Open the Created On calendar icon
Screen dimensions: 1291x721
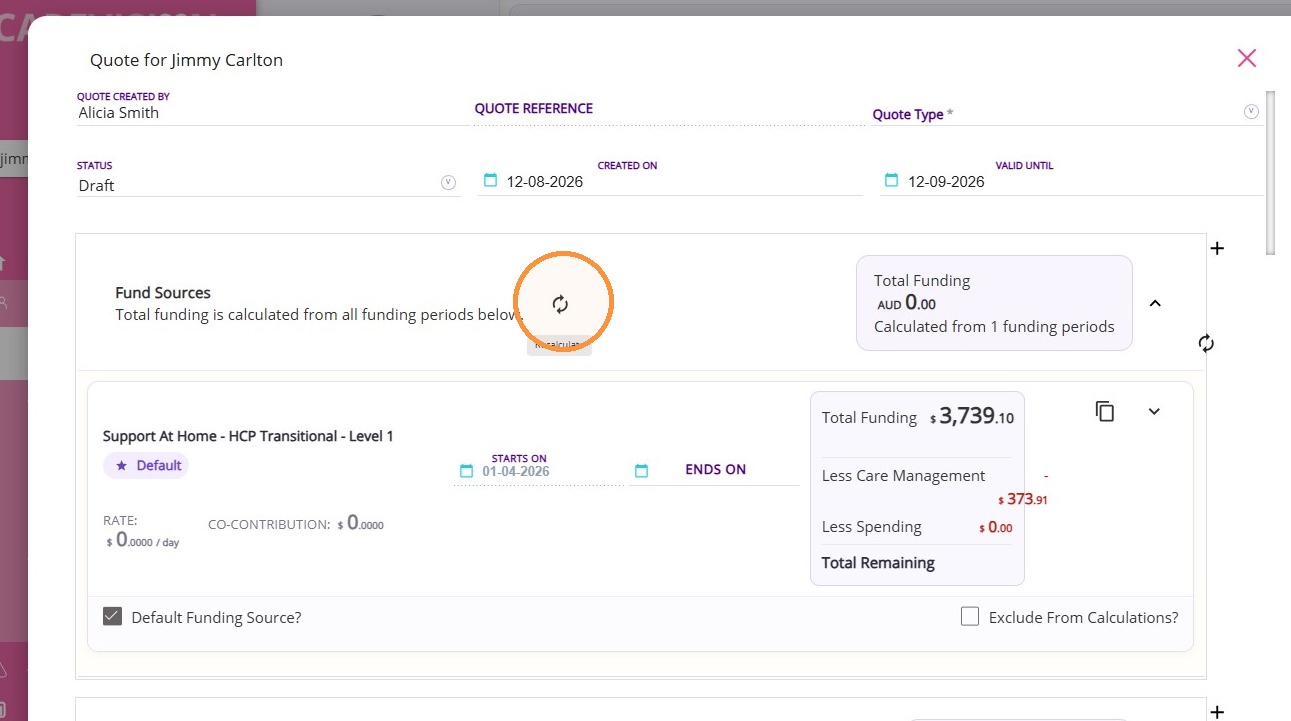[x=490, y=181]
